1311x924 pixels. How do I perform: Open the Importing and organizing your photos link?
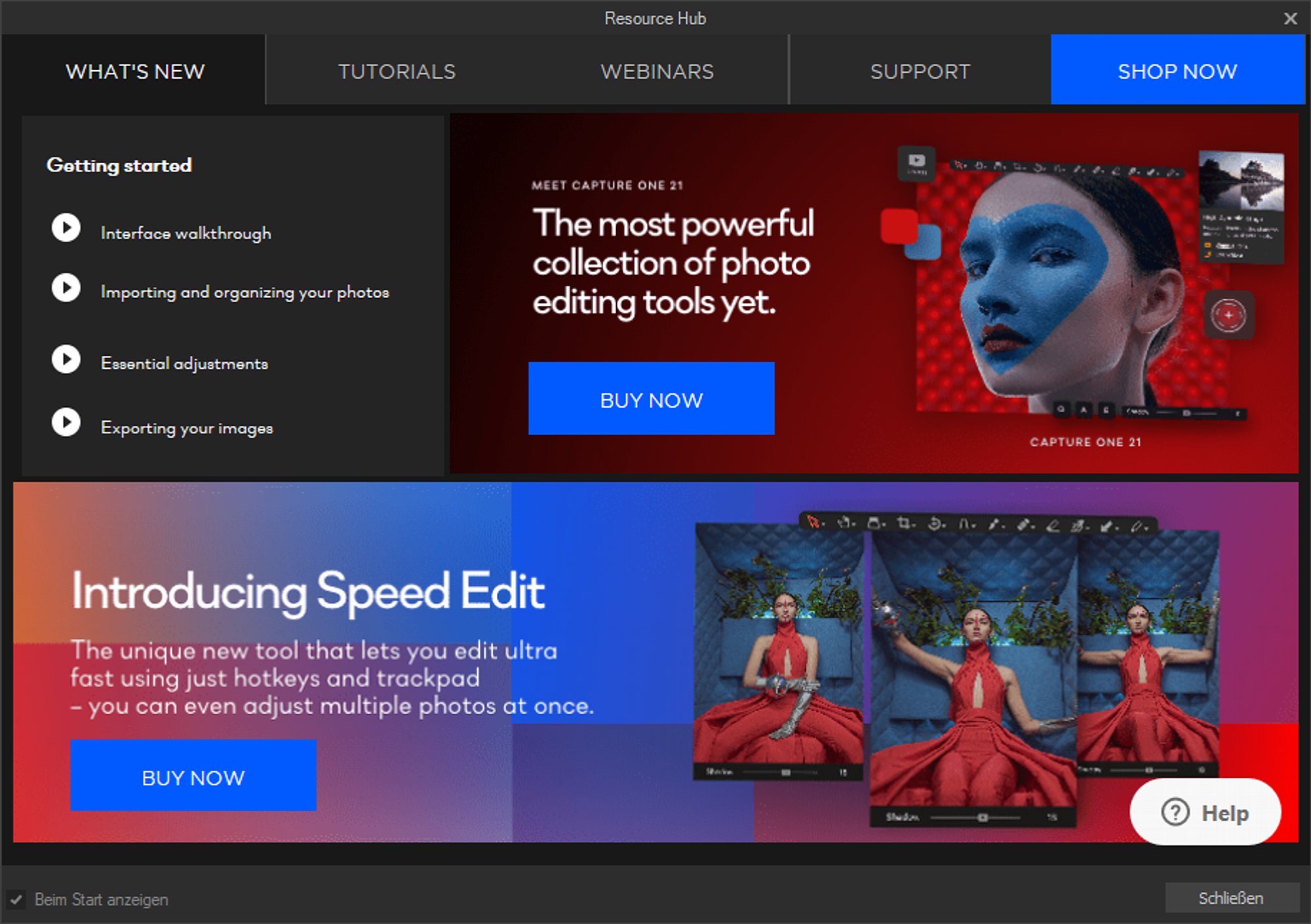[x=245, y=292]
